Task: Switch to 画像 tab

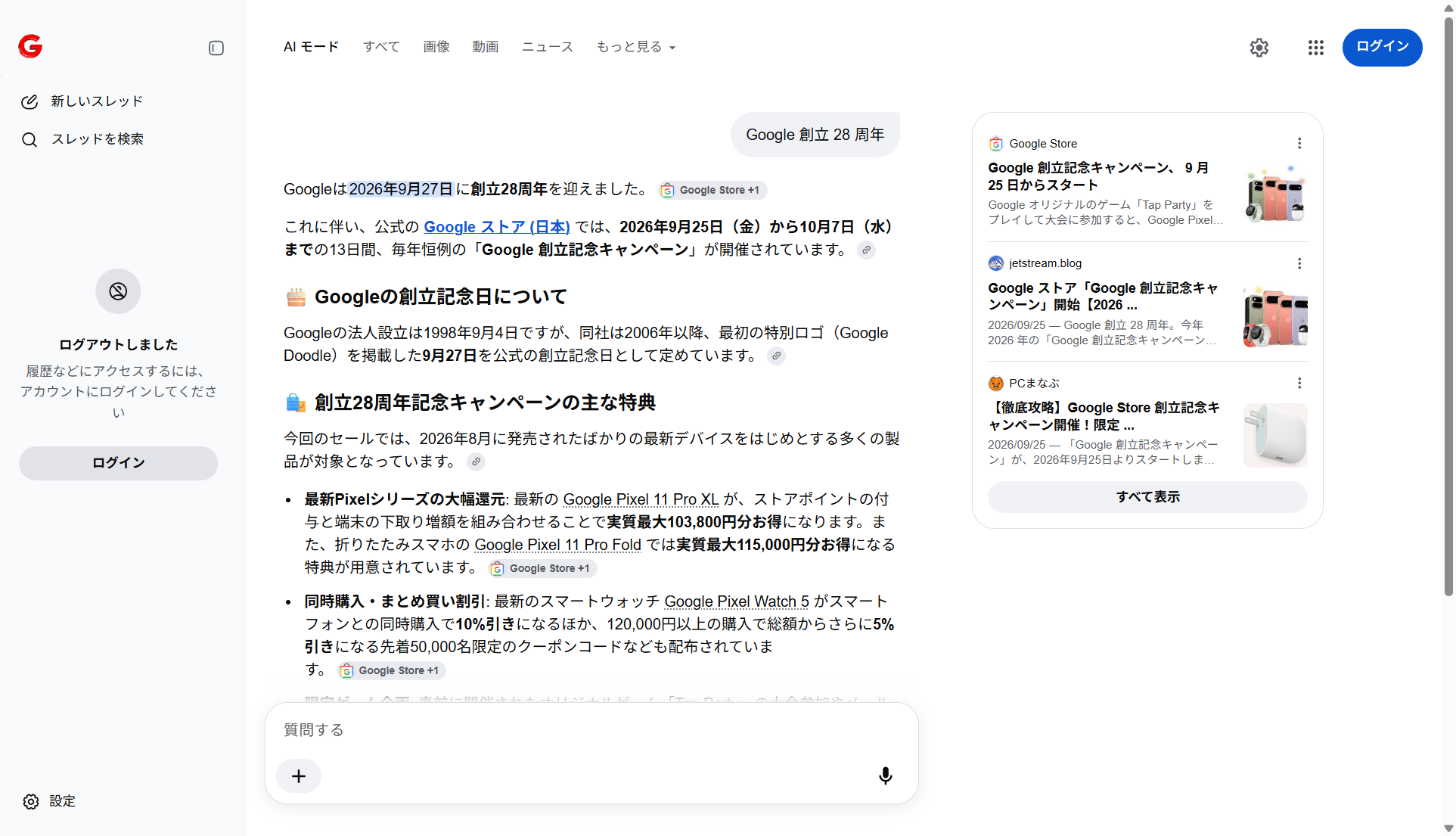Action: pyautogui.click(x=436, y=47)
